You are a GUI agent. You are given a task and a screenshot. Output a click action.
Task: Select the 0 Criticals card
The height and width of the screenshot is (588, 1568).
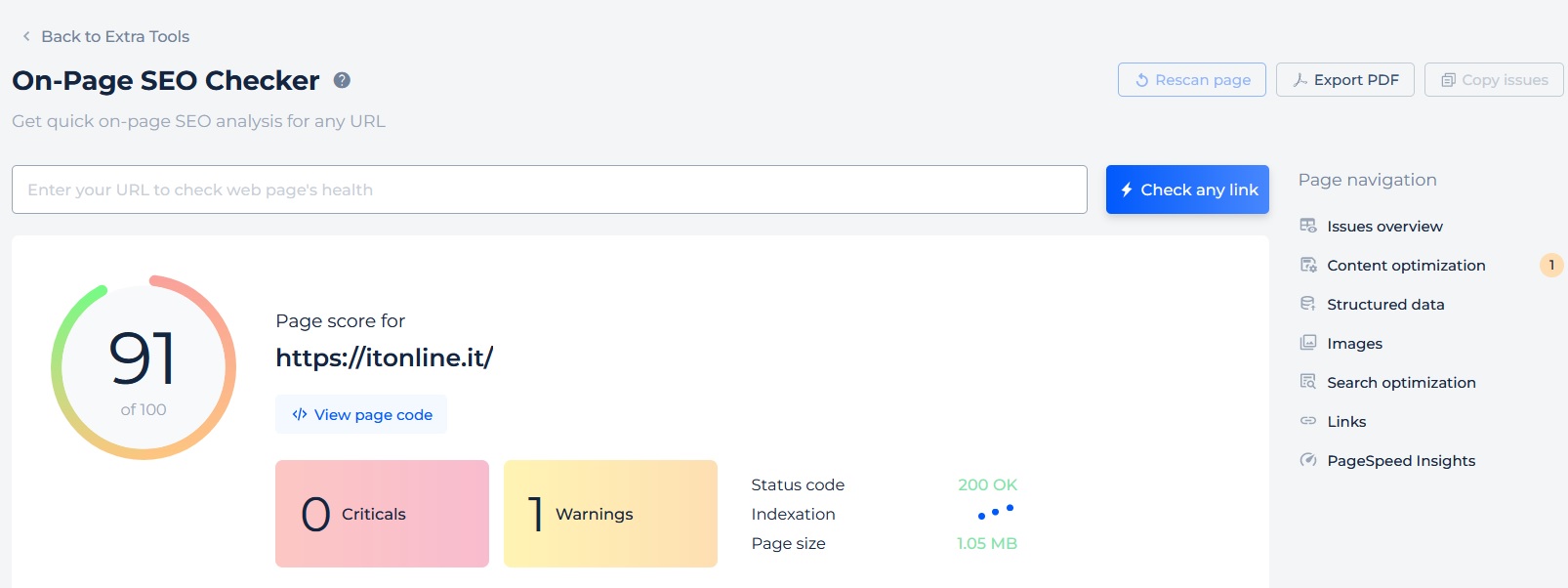(382, 514)
